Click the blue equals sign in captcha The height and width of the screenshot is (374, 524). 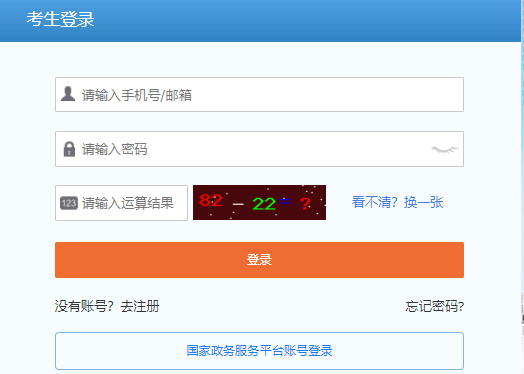tap(285, 201)
